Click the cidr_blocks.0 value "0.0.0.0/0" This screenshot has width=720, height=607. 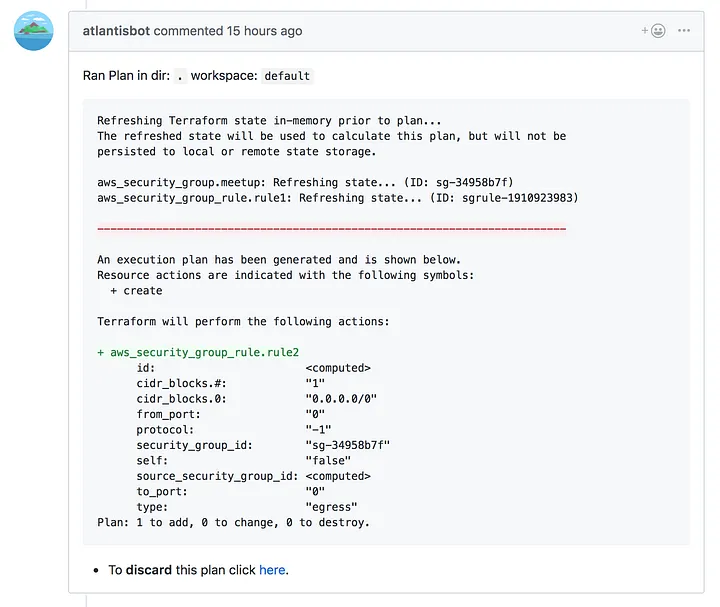(341, 399)
